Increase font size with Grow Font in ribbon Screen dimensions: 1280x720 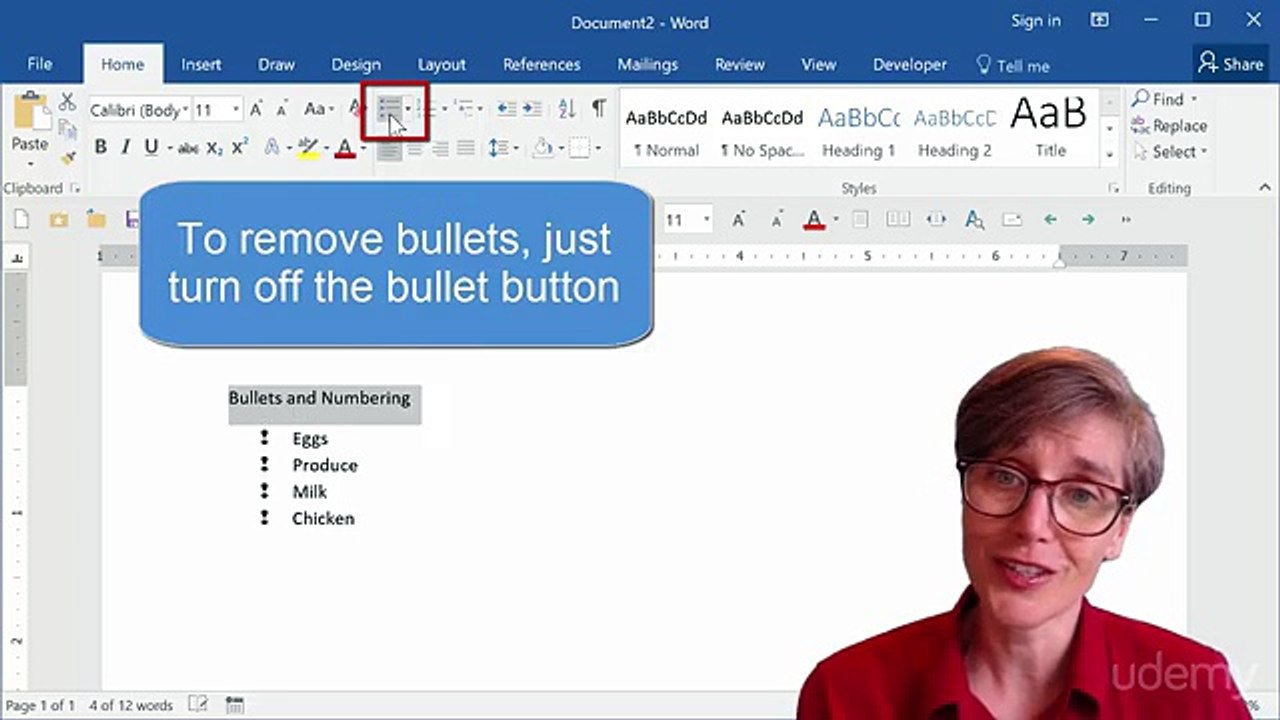click(256, 109)
